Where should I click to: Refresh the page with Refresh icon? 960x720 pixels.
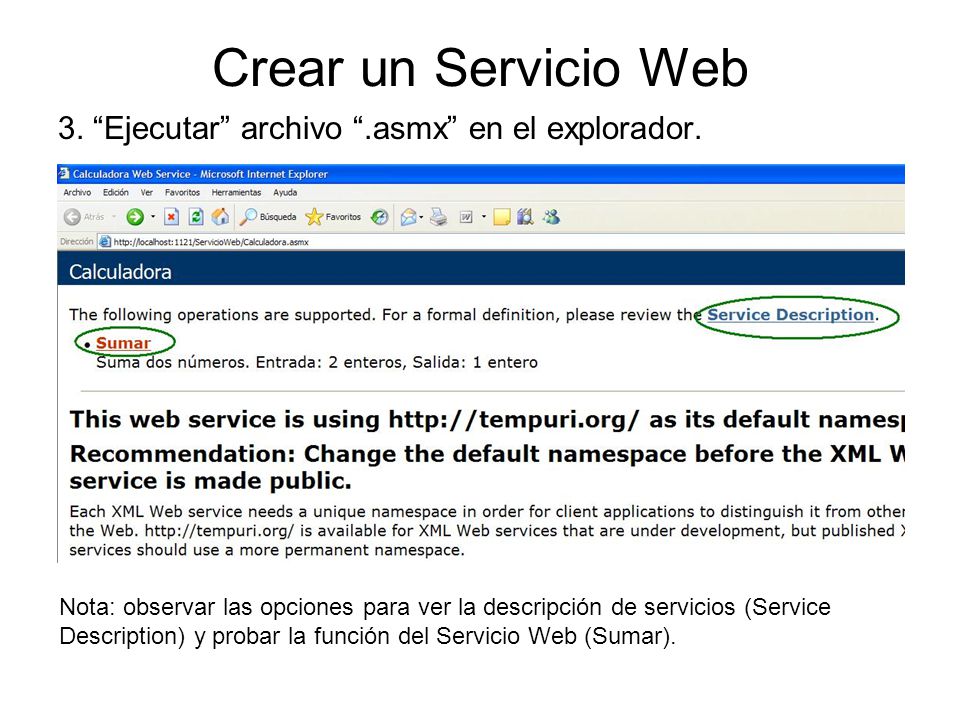pyautogui.click(x=196, y=217)
